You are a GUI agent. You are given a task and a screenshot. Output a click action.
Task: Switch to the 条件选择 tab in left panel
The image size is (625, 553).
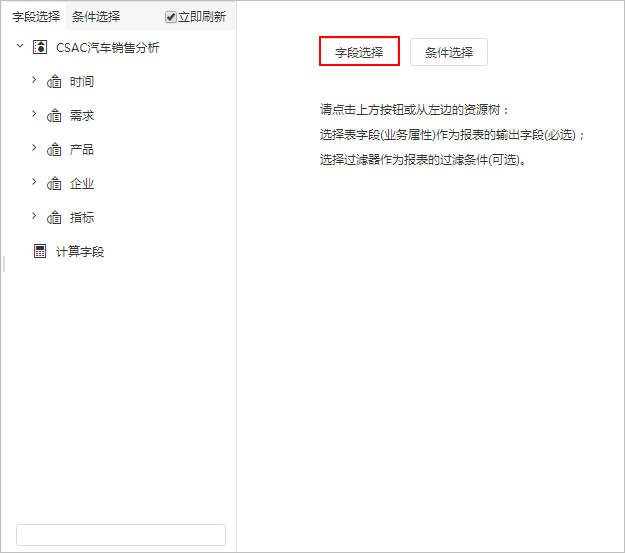[96, 17]
